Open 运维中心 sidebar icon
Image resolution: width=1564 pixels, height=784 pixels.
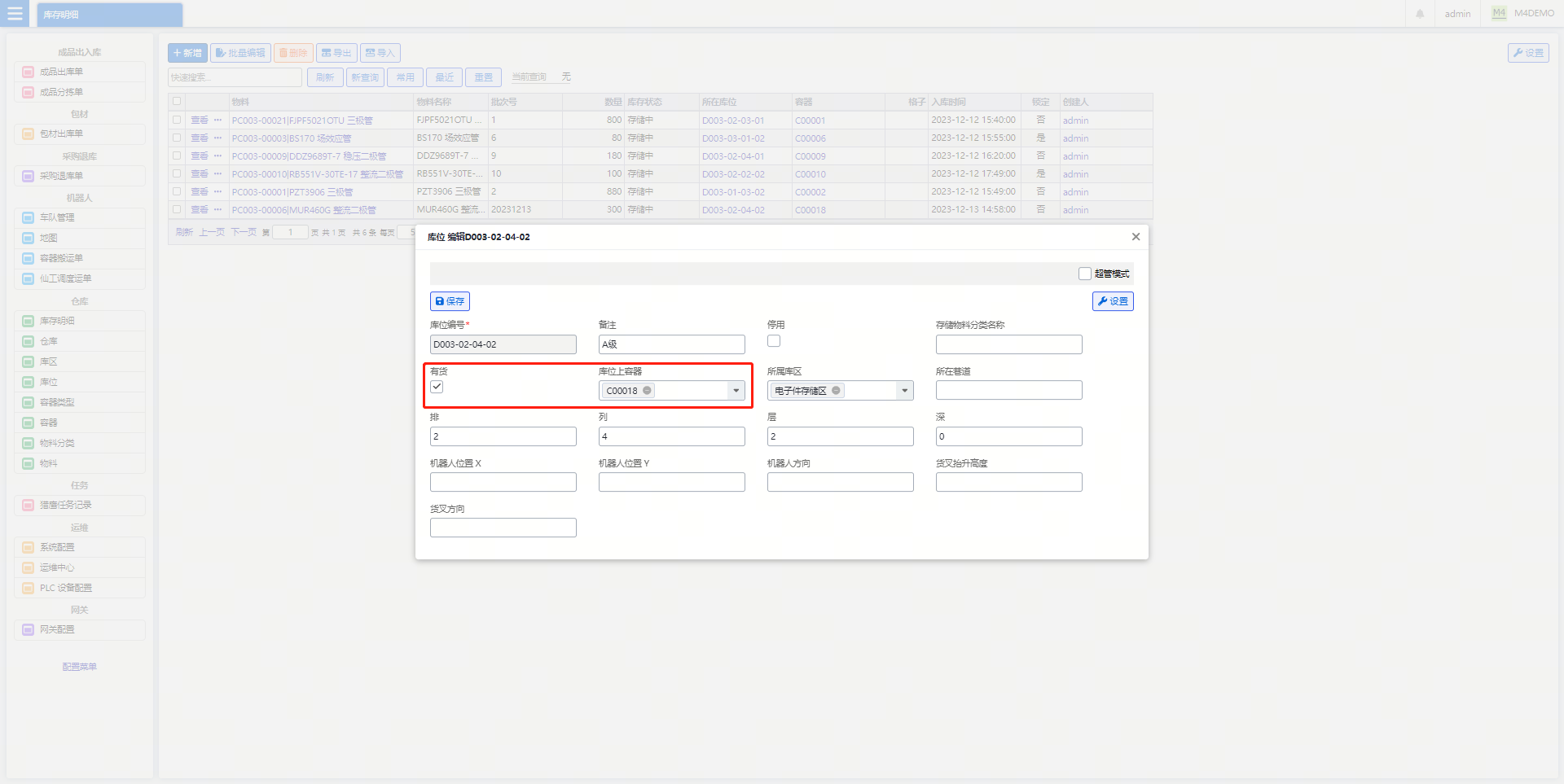tap(29, 568)
